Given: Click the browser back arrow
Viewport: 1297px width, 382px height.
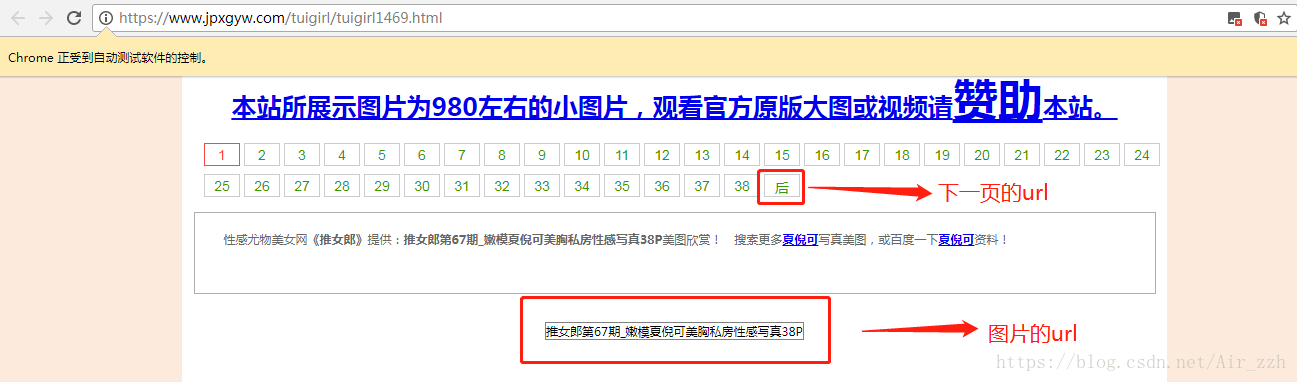Looking at the screenshot, I should click(17, 18).
